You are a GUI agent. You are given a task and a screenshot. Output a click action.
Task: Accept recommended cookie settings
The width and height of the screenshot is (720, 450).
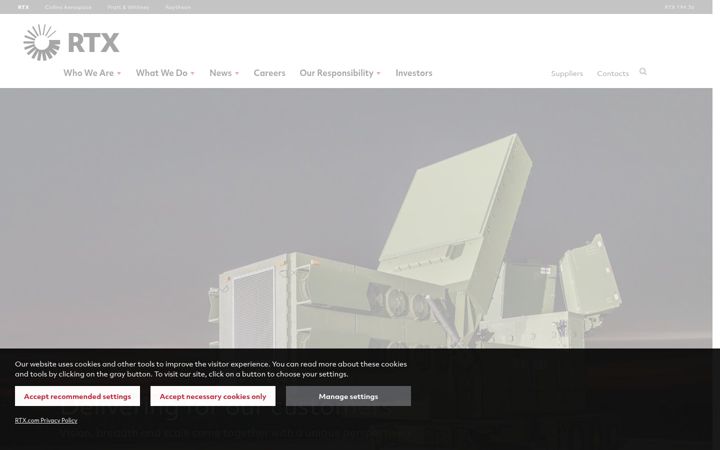(77, 396)
